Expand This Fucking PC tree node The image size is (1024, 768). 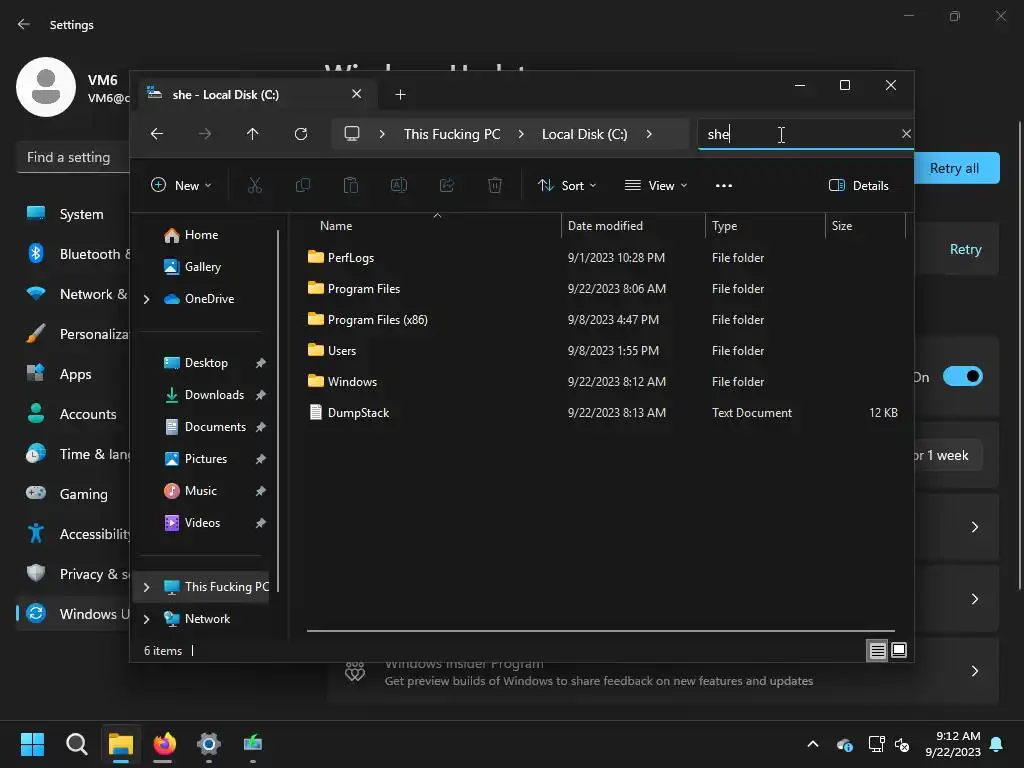(146, 587)
